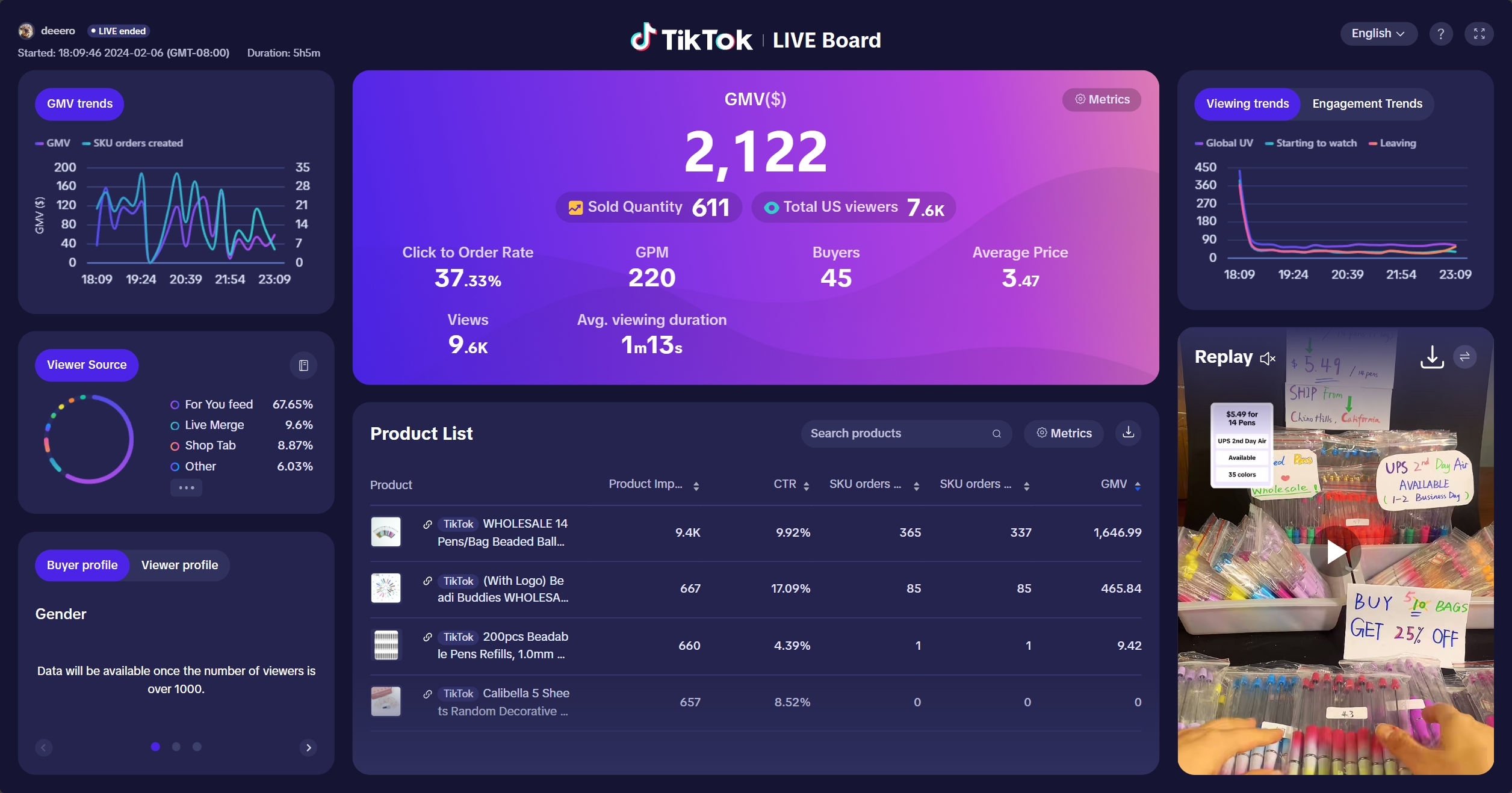Viewport: 1512px width, 793px height.
Task: Open WHOLESALE 14 Pens/Bag product name
Action: pos(503,533)
